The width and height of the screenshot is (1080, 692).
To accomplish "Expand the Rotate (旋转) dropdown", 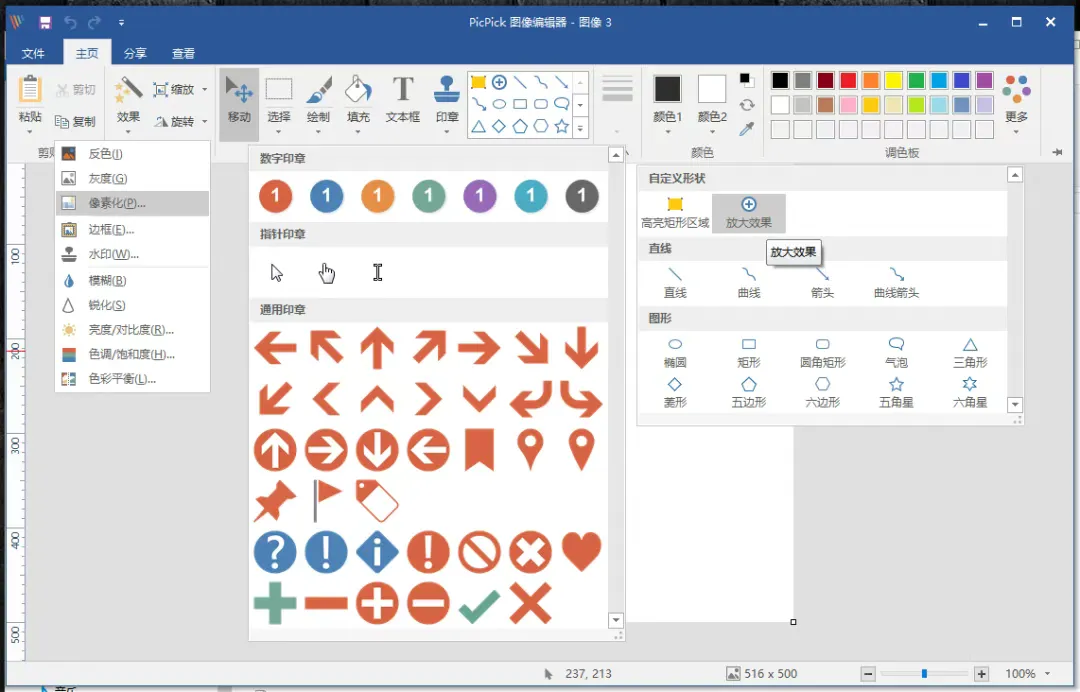I will (x=181, y=122).
